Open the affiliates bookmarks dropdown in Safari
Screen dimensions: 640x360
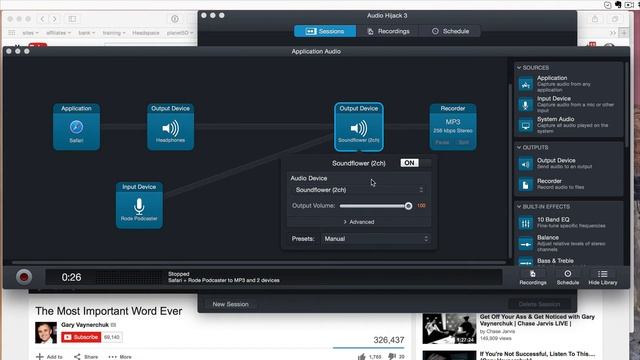(58, 33)
